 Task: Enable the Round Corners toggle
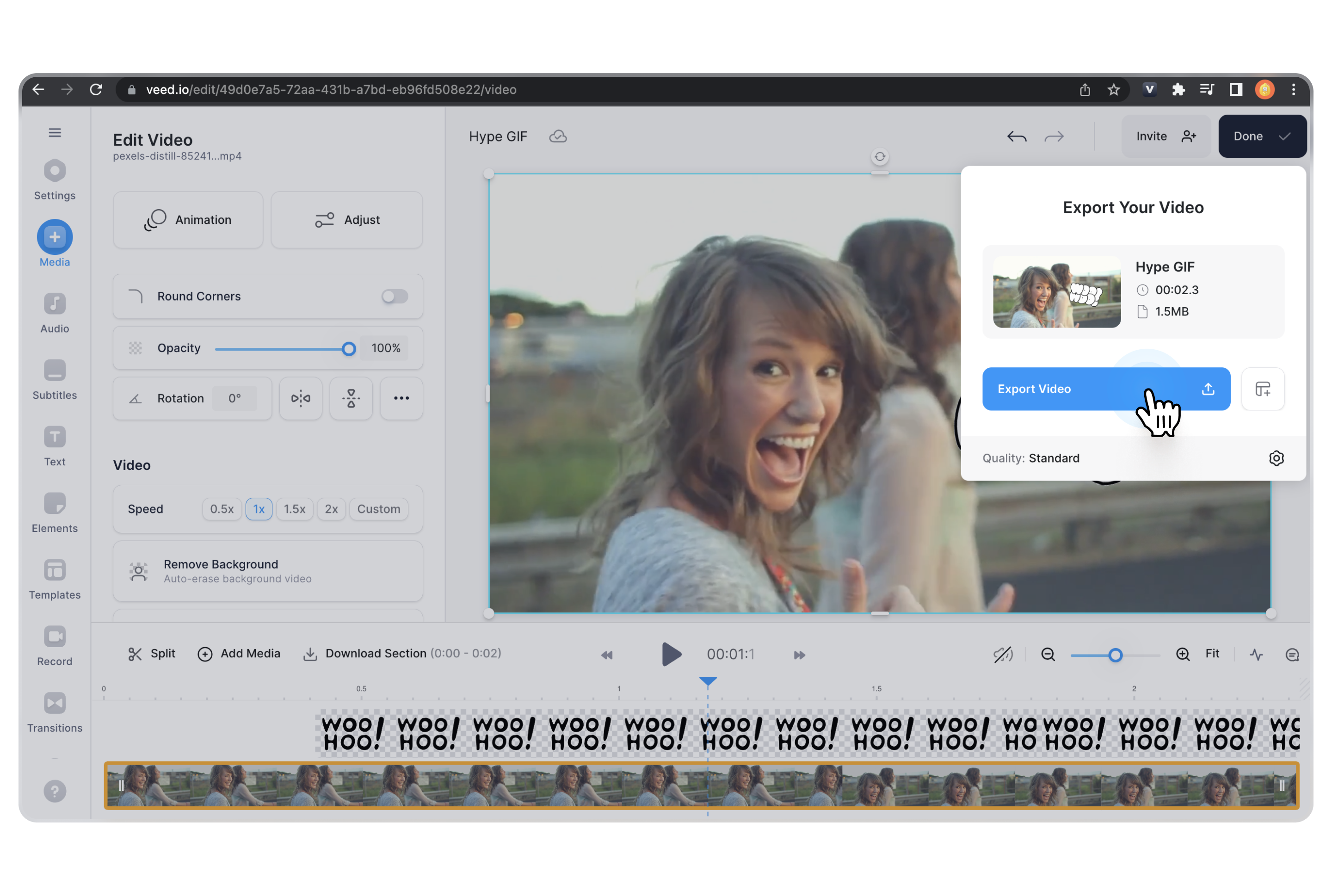click(395, 296)
